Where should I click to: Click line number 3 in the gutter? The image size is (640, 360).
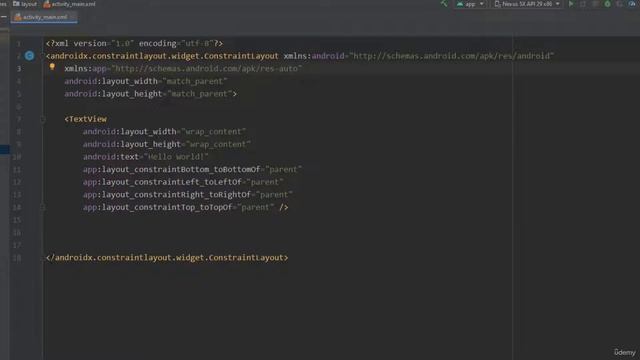click(x=19, y=69)
